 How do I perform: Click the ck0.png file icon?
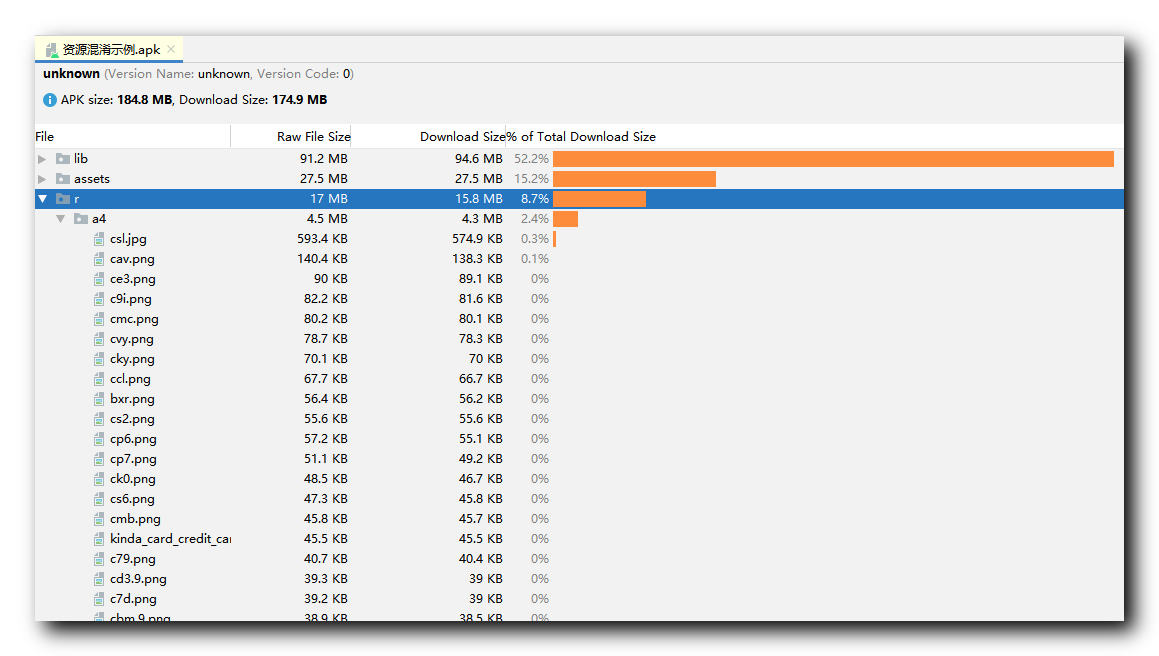pos(99,479)
